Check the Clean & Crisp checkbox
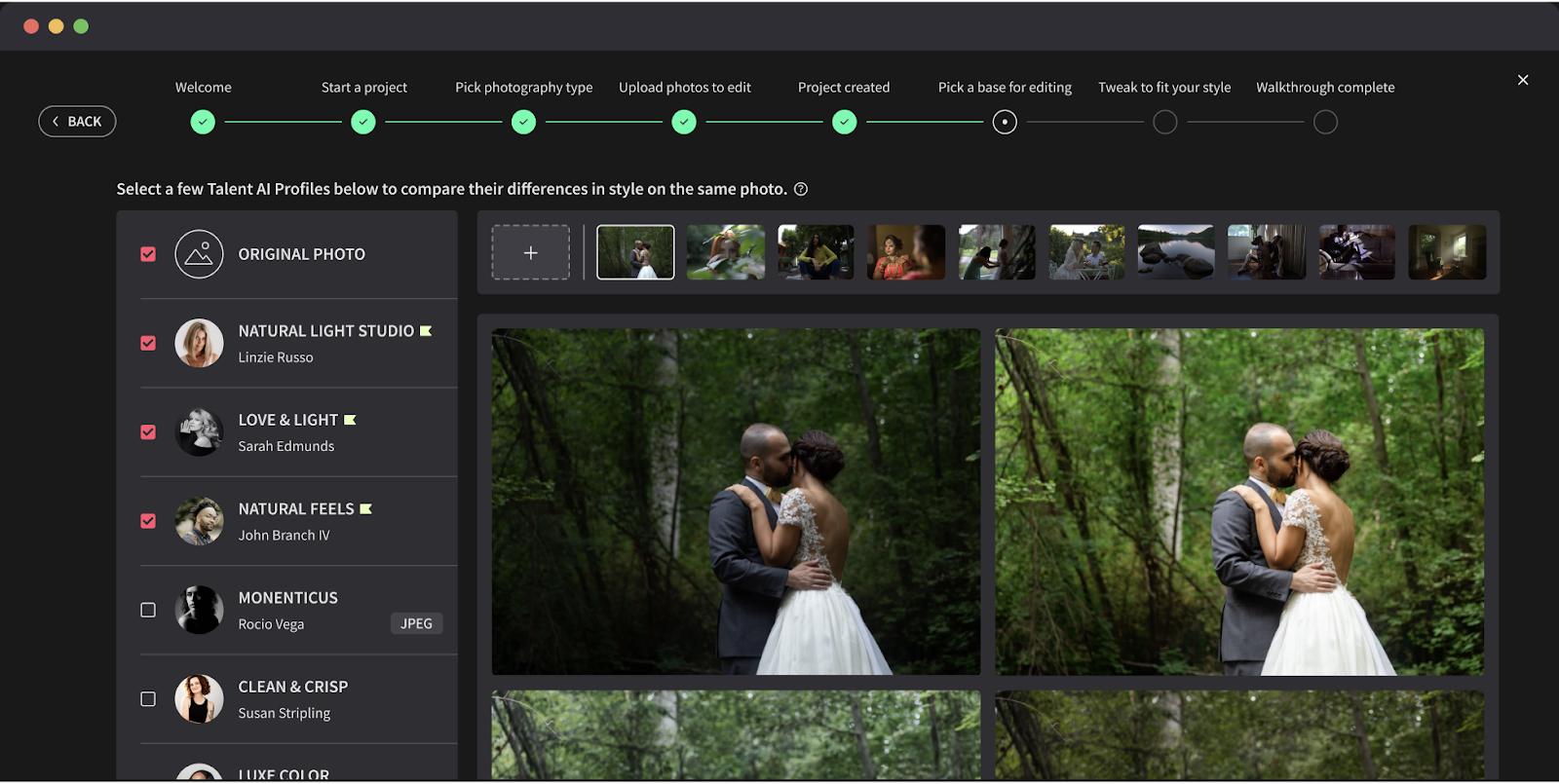The width and height of the screenshot is (1559, 784). (148, 699)
